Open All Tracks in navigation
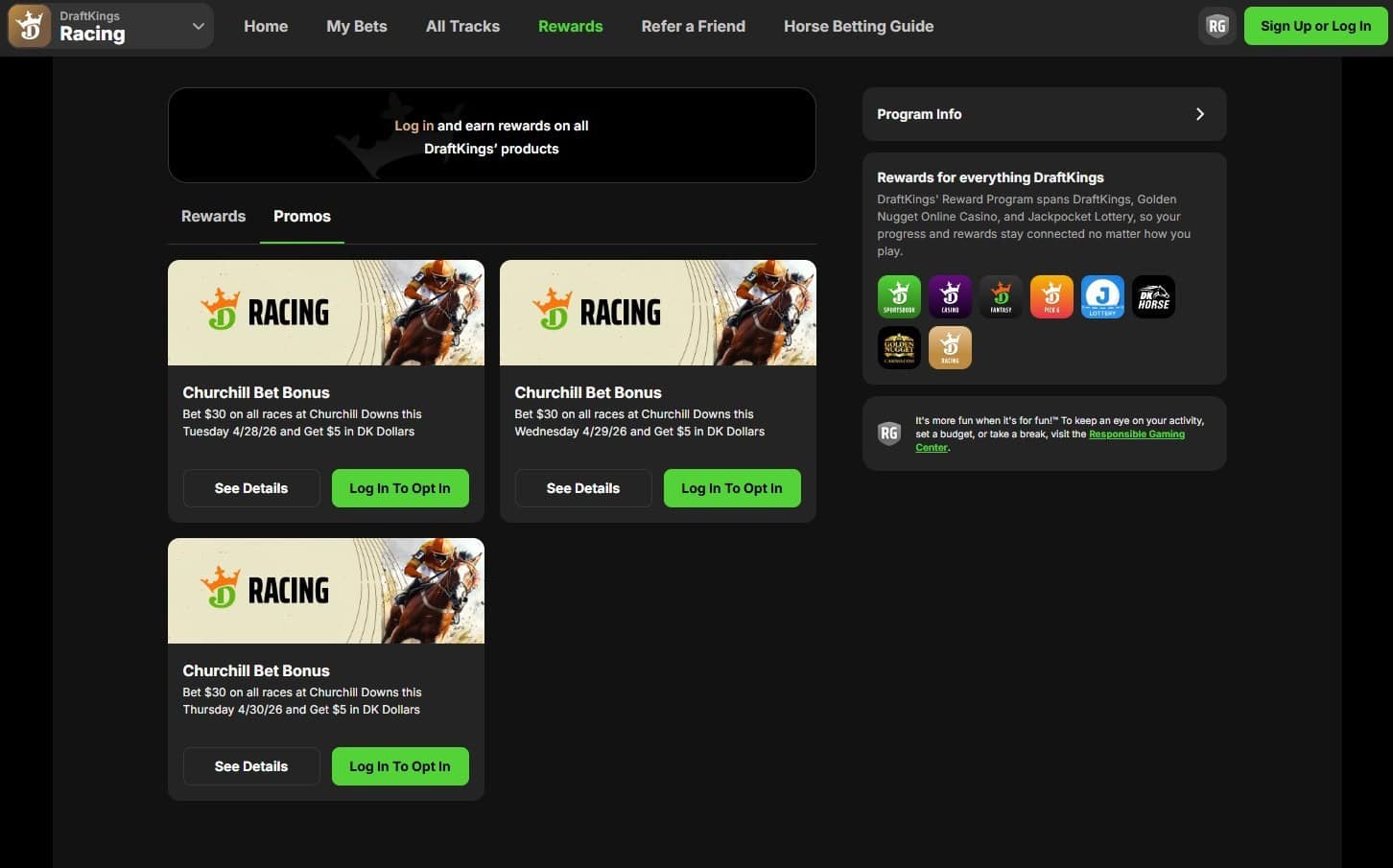 pyautogui.click(x=462, y=26)
